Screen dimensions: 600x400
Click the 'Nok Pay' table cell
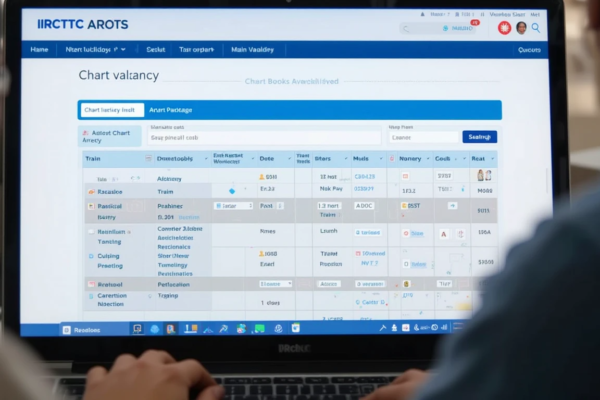click(331, 189)
